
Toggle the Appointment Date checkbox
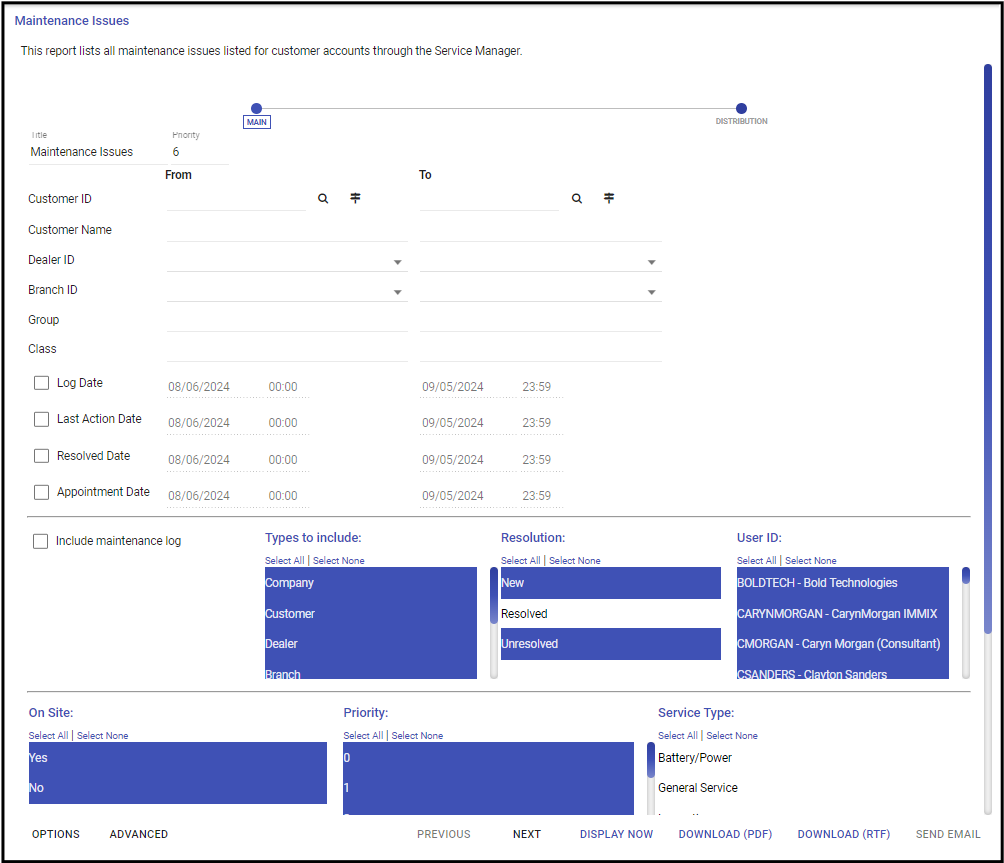click(41, 492)
